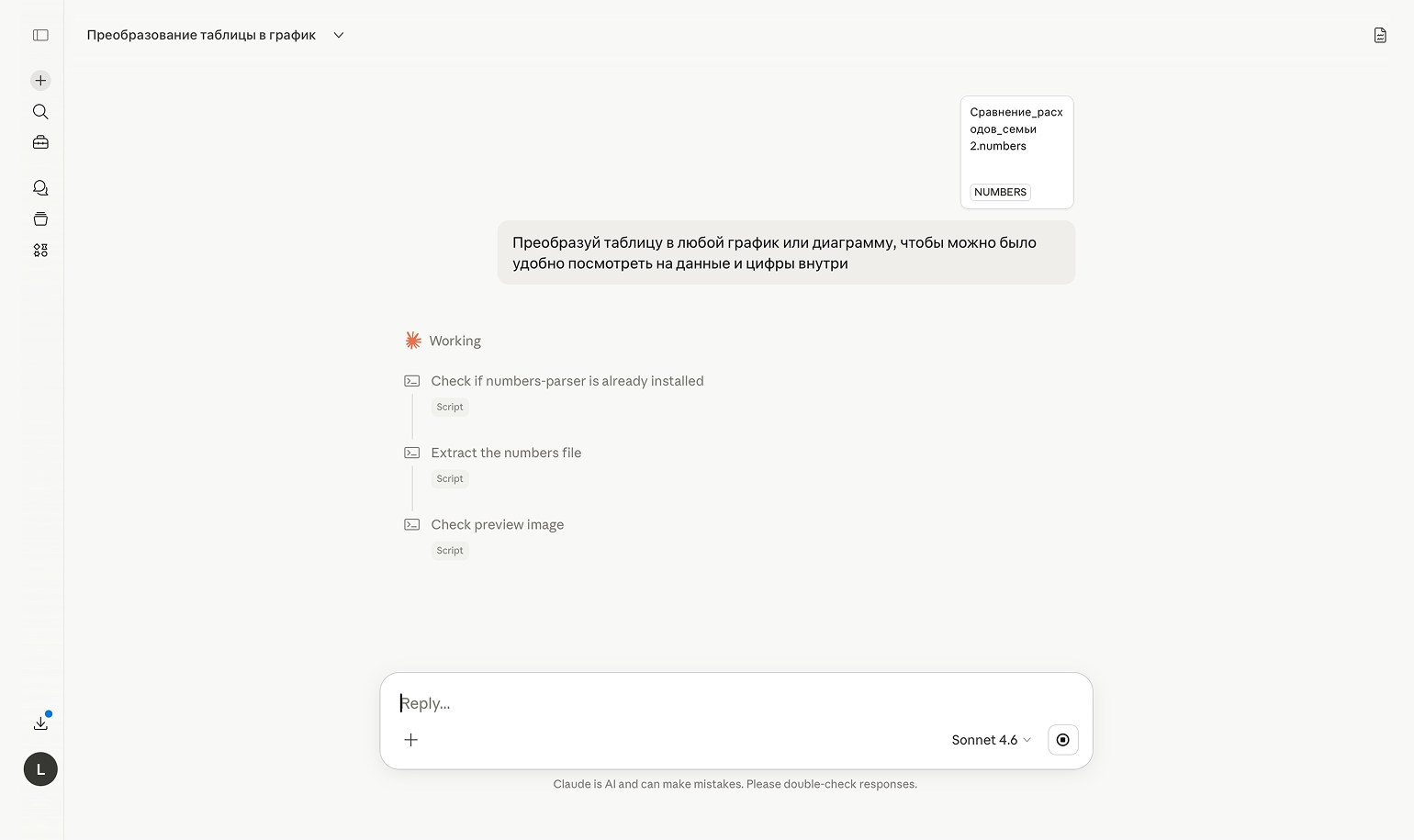This screenshot has width=1414, height=840.
Task: Open the chats bubble icon
Action: tap(40, 188)
